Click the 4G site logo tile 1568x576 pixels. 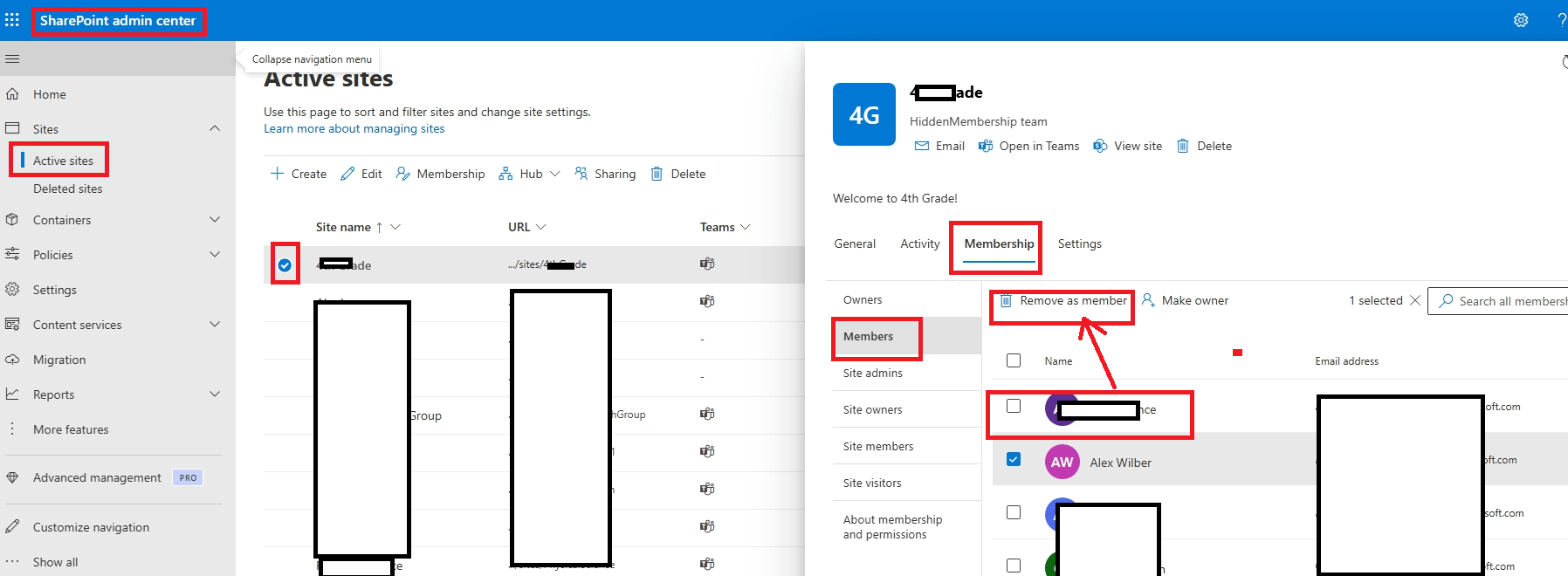click(x=864, y=114)
